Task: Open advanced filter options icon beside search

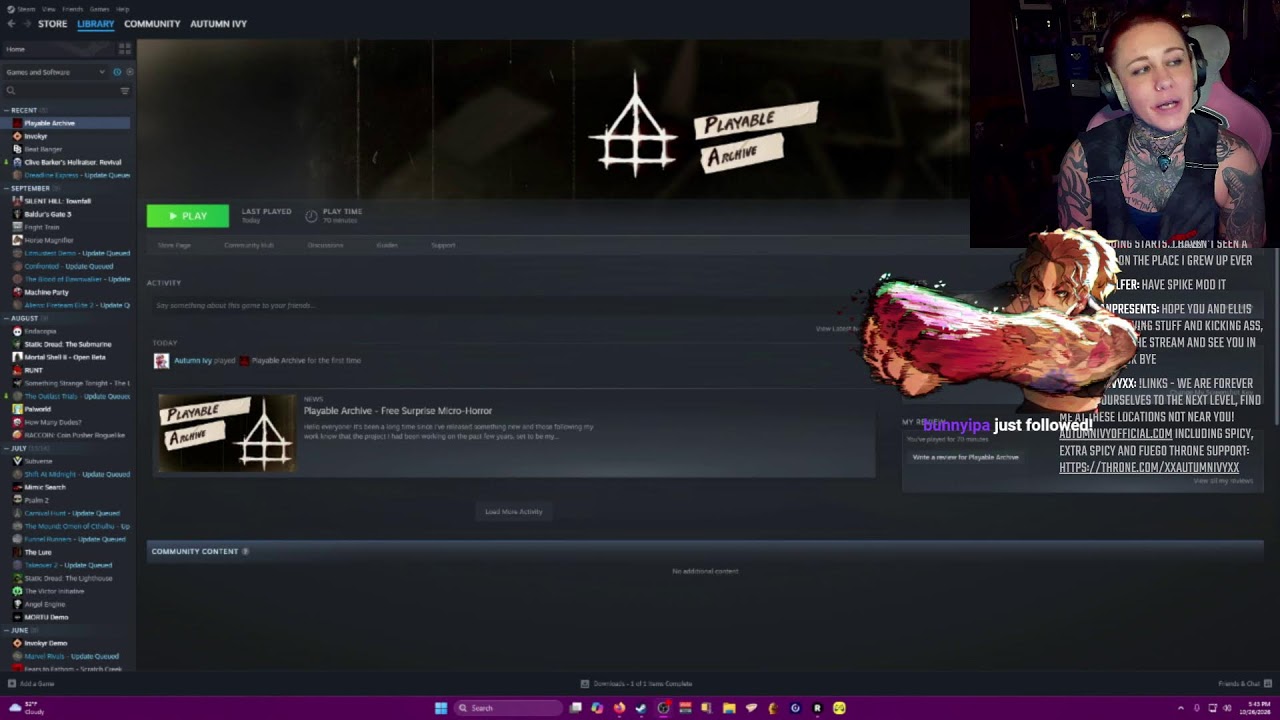Action: pos(125,91)
